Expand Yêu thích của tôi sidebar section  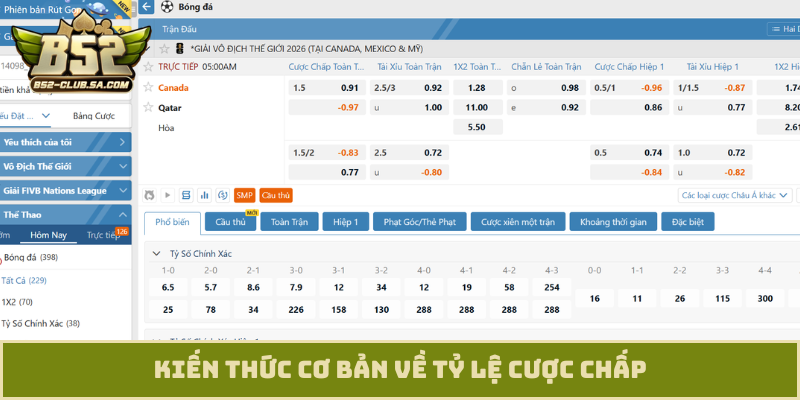65,142
